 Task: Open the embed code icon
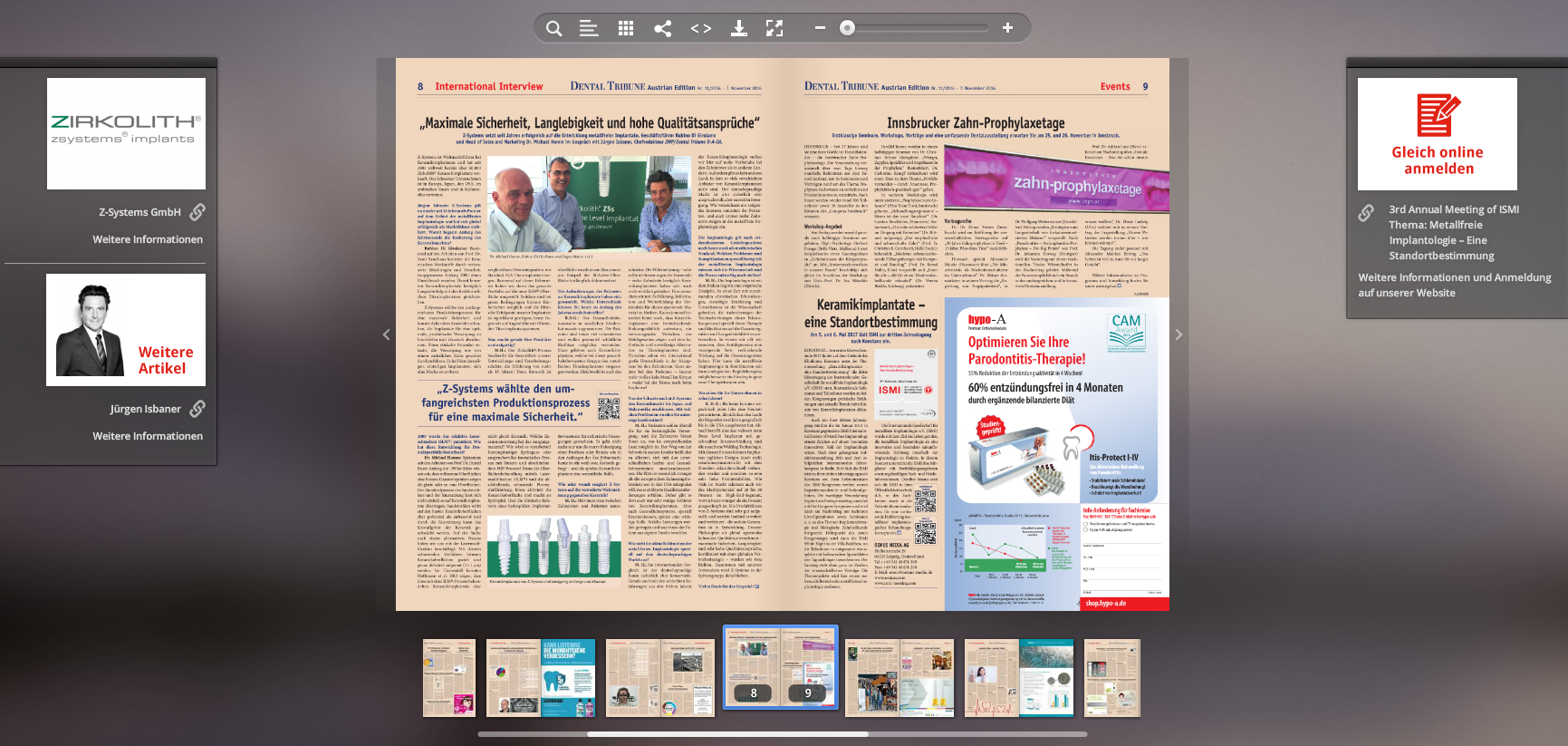701,28
